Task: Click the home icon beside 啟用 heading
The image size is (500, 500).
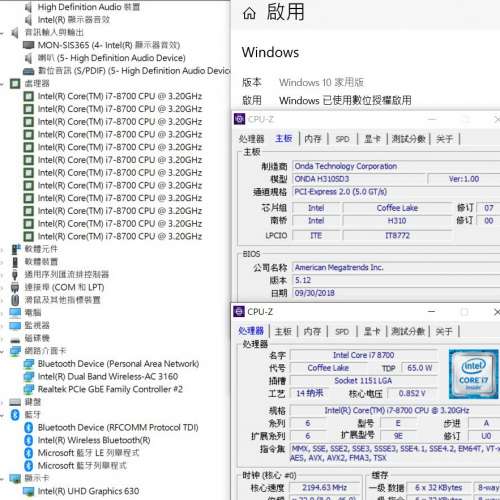Action: [249, 14]
